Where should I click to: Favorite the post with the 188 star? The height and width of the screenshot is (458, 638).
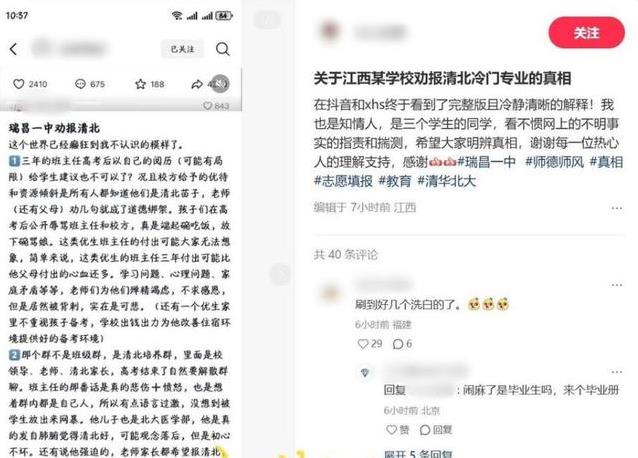(x=140, y=84)
